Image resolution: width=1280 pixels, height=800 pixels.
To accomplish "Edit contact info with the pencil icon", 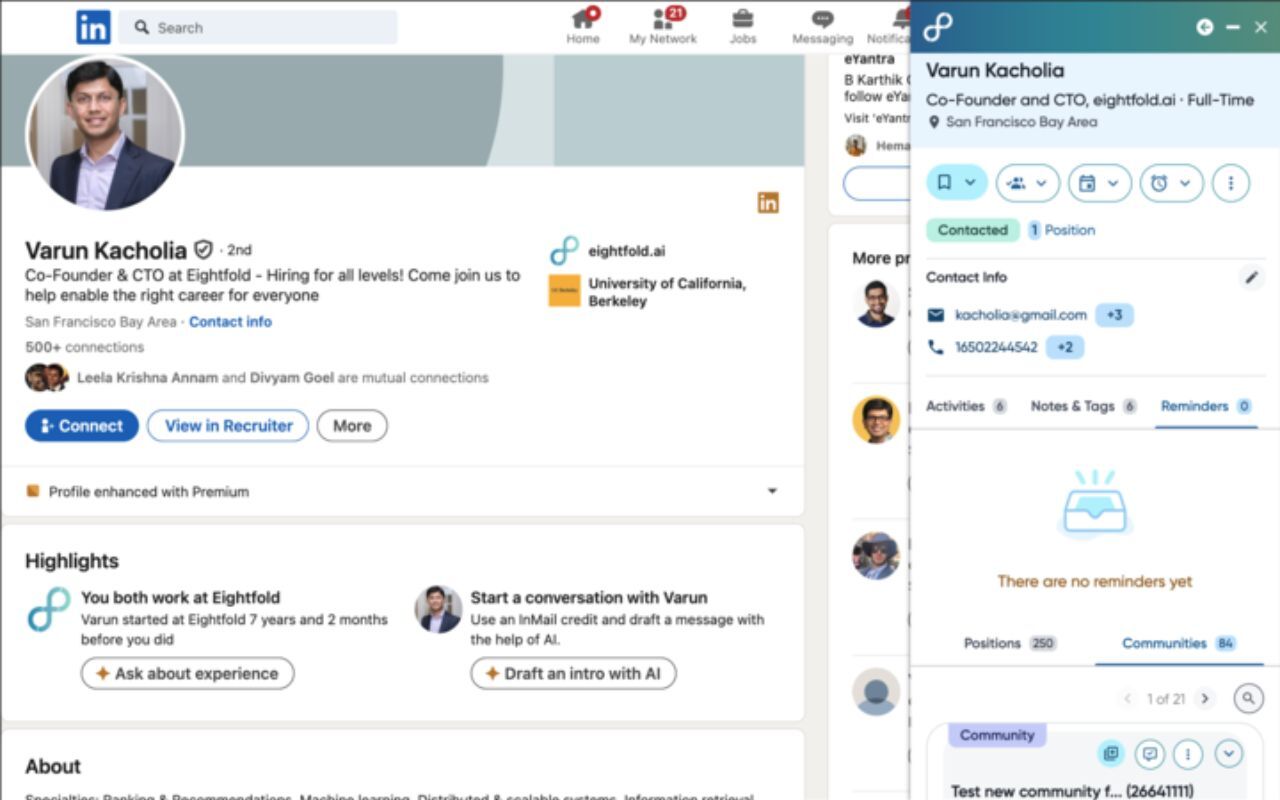I will [x=1251, y=278].
